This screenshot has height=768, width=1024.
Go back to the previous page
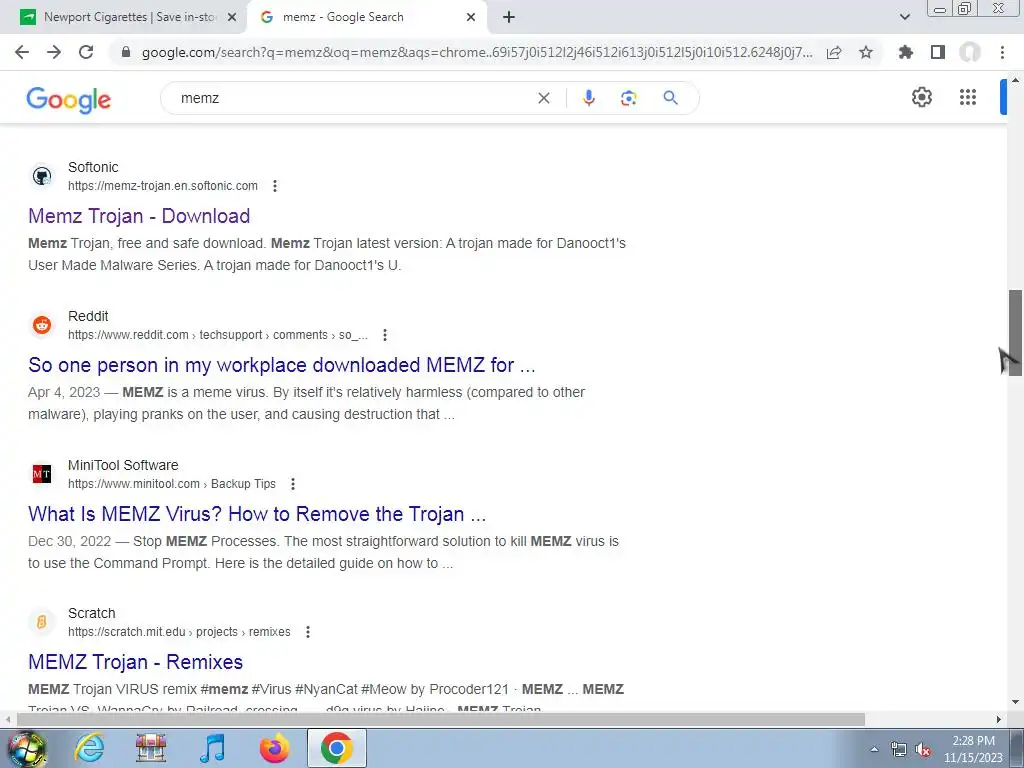click(22, 52)
